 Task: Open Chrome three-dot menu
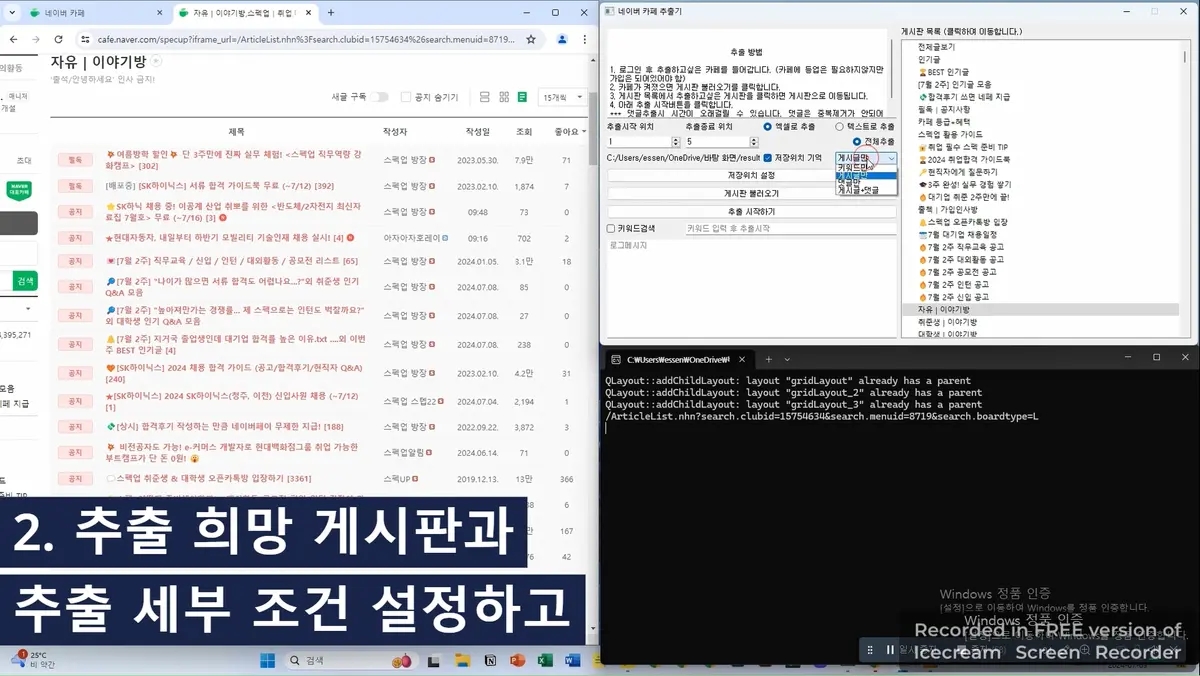coord(586,39)
